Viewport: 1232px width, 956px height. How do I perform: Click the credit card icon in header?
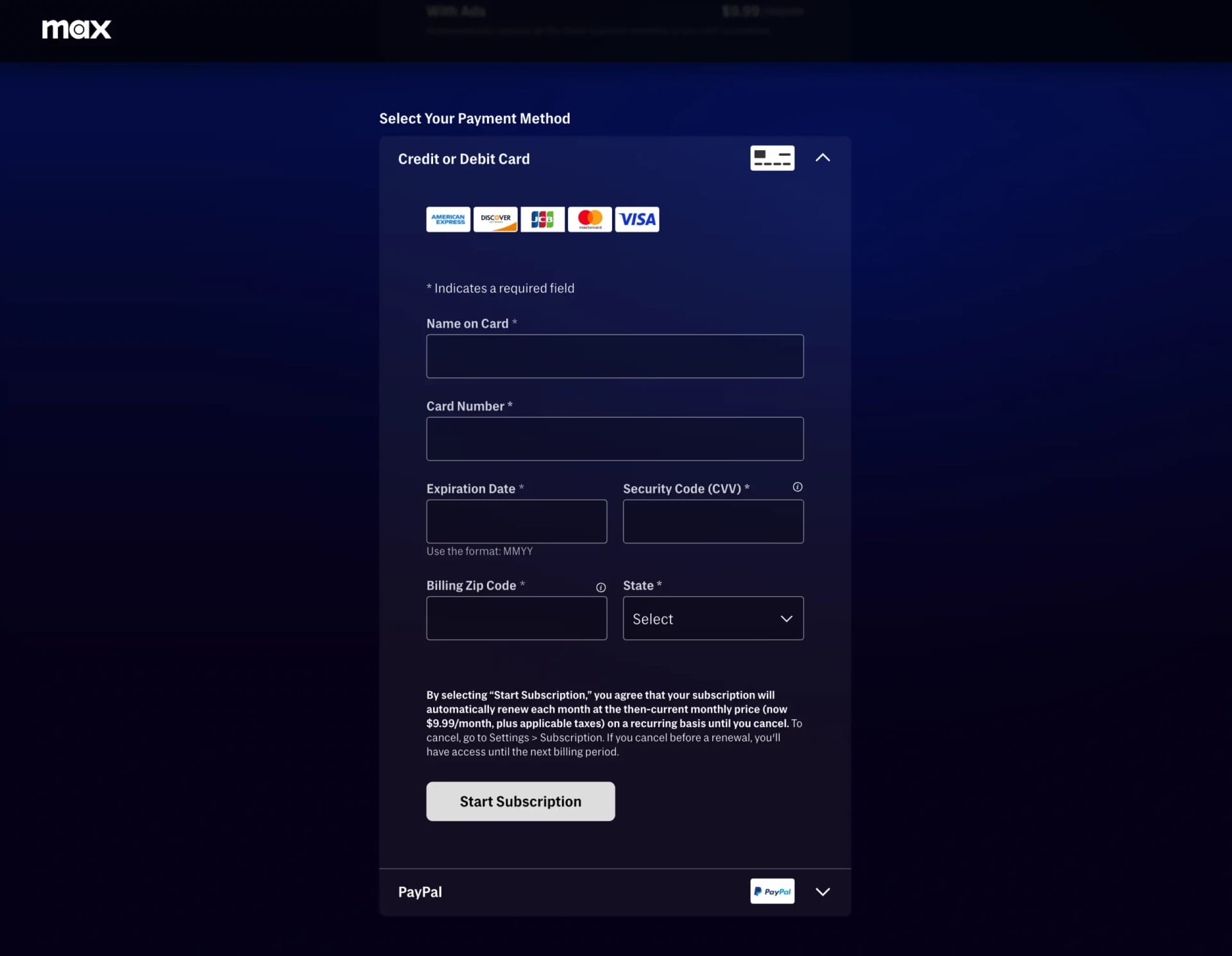[x=772, y=157]
